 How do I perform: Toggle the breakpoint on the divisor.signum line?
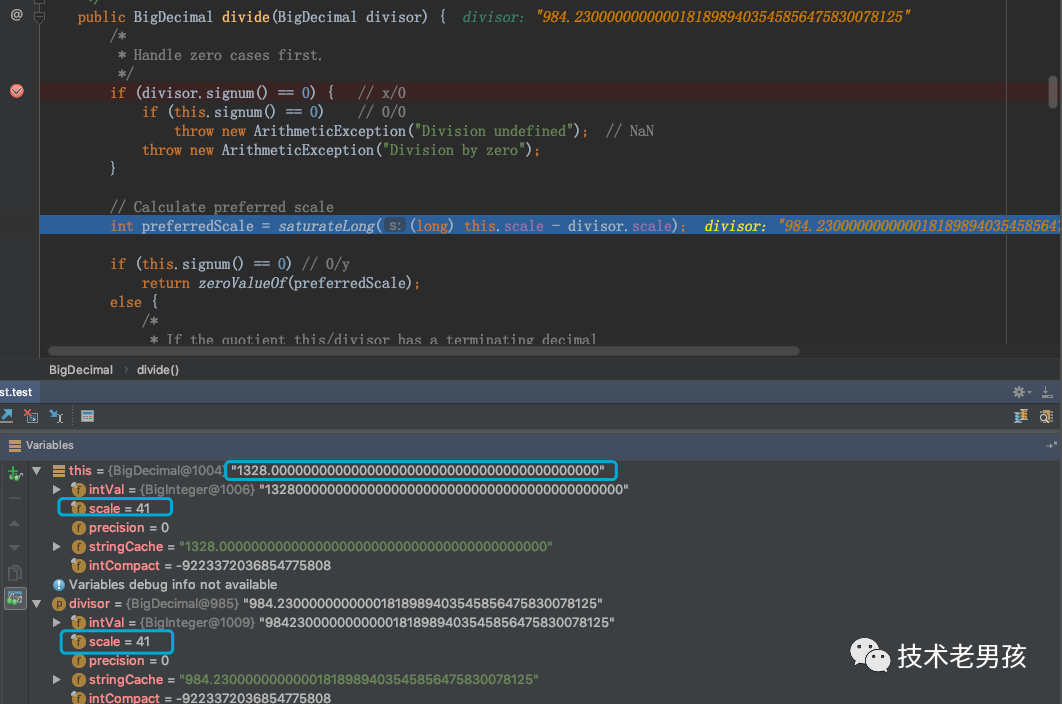tap(16, 91)
